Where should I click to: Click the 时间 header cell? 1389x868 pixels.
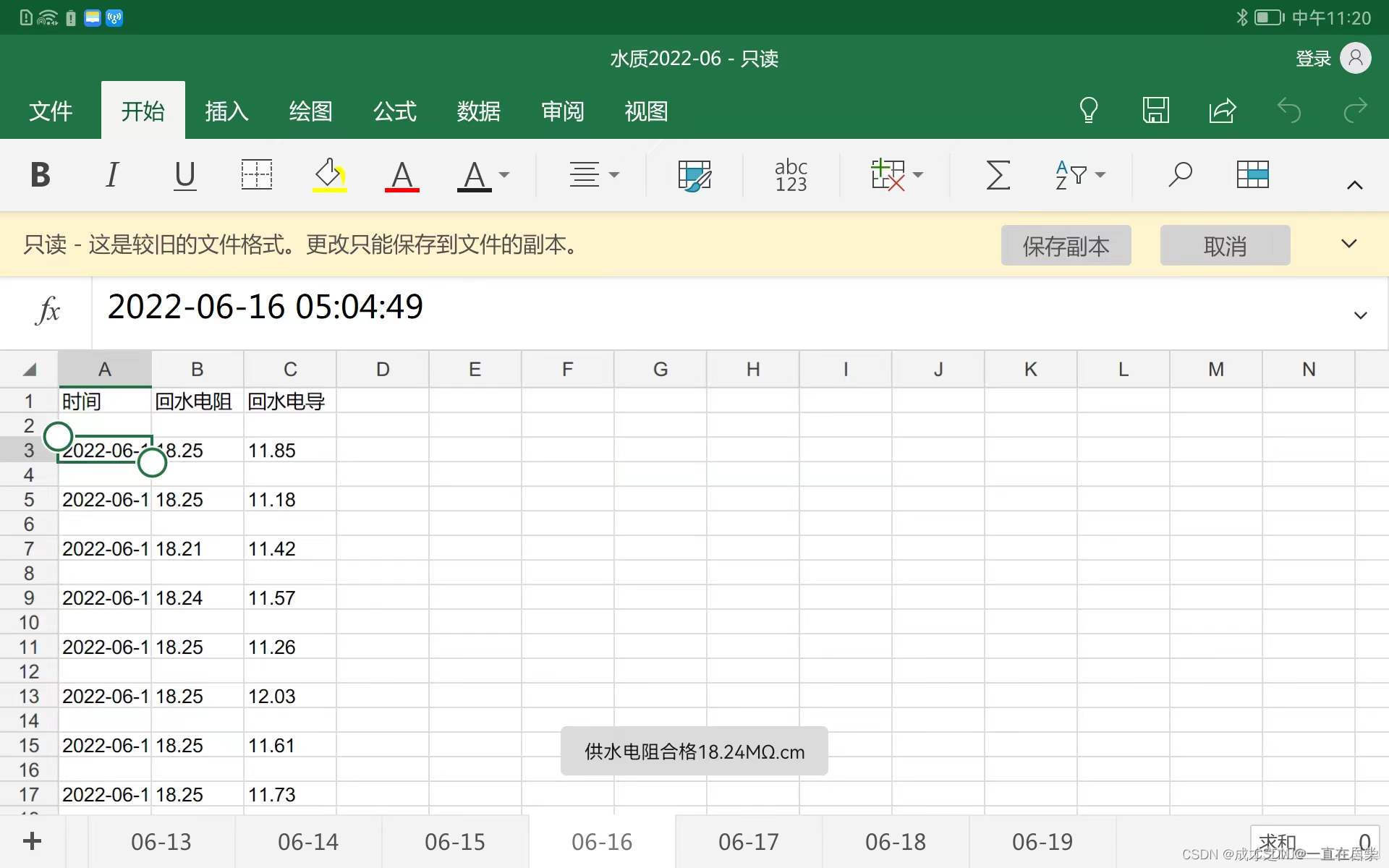105,401
